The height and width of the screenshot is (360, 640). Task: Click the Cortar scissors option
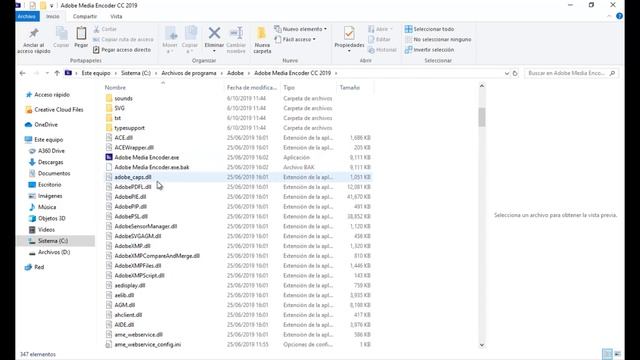pyautogui.click(x=105, y=29)
